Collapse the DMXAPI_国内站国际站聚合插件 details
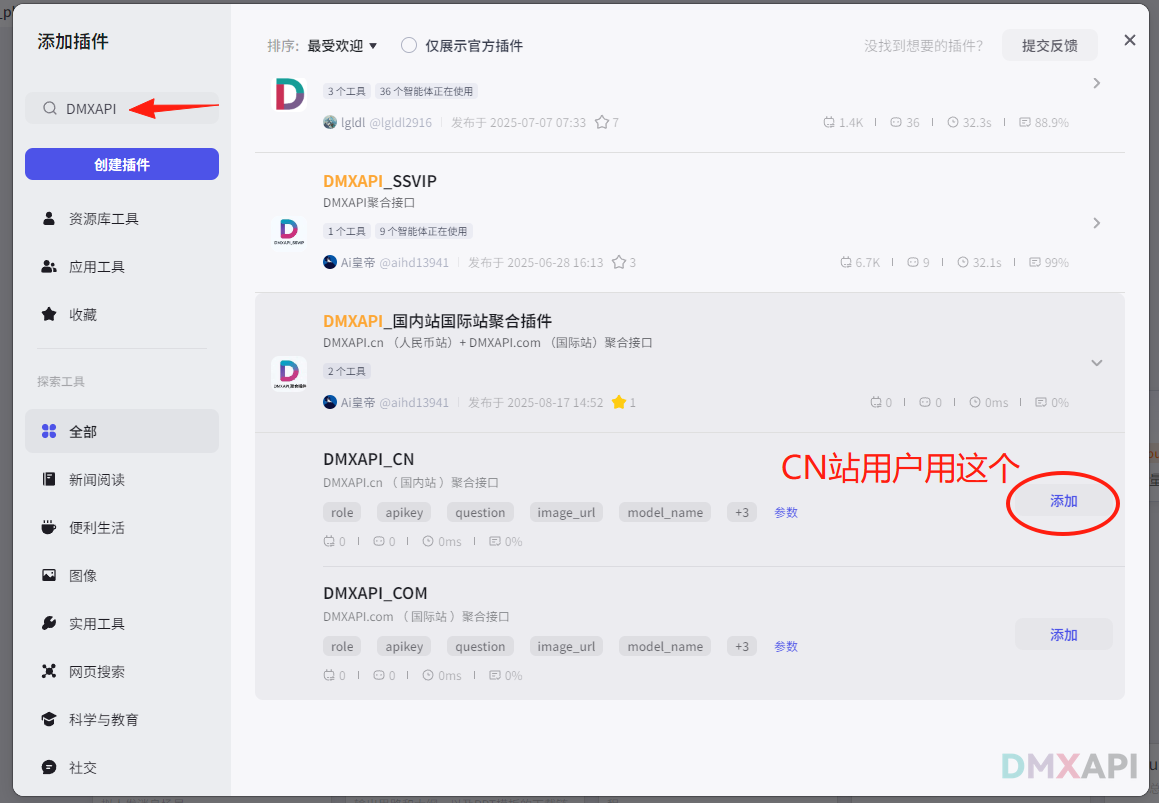Image resolution: width=1159 pixels, height=803 pixels. coord(1096,363)
